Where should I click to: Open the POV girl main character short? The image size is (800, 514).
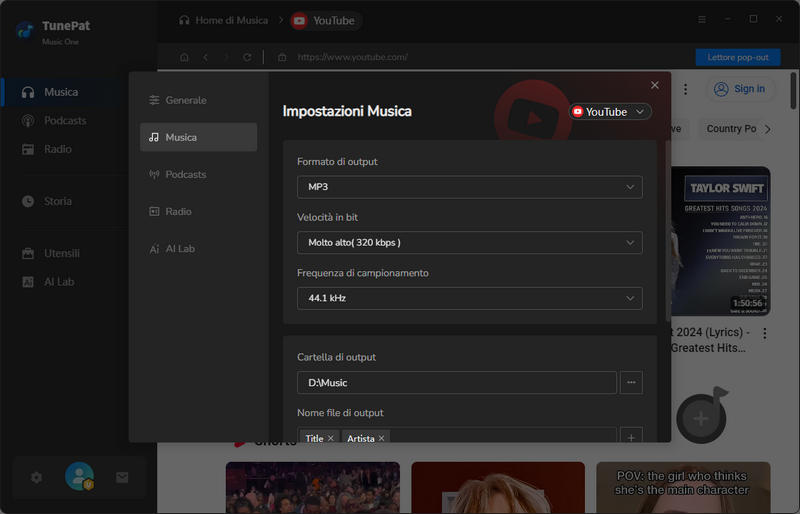click(x=683, y=487)
